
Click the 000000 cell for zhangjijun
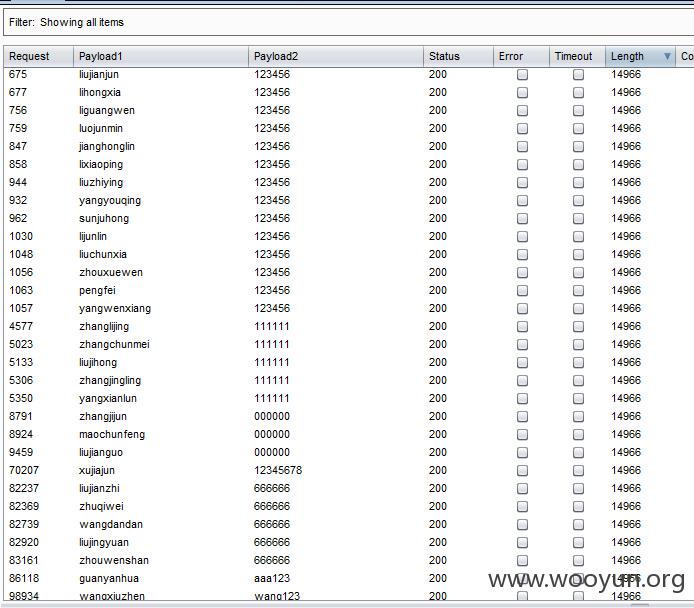[x=272, y=416]
